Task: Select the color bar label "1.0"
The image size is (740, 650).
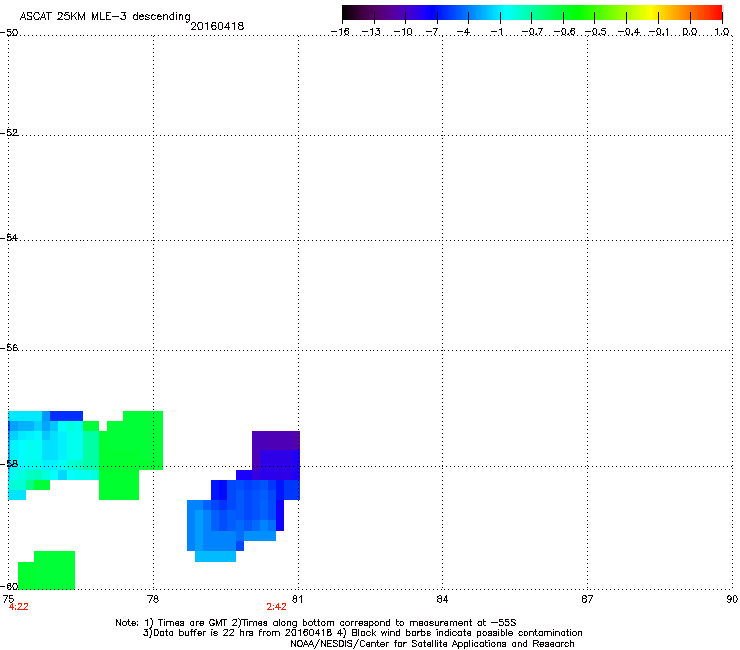Action: (722, 32)
